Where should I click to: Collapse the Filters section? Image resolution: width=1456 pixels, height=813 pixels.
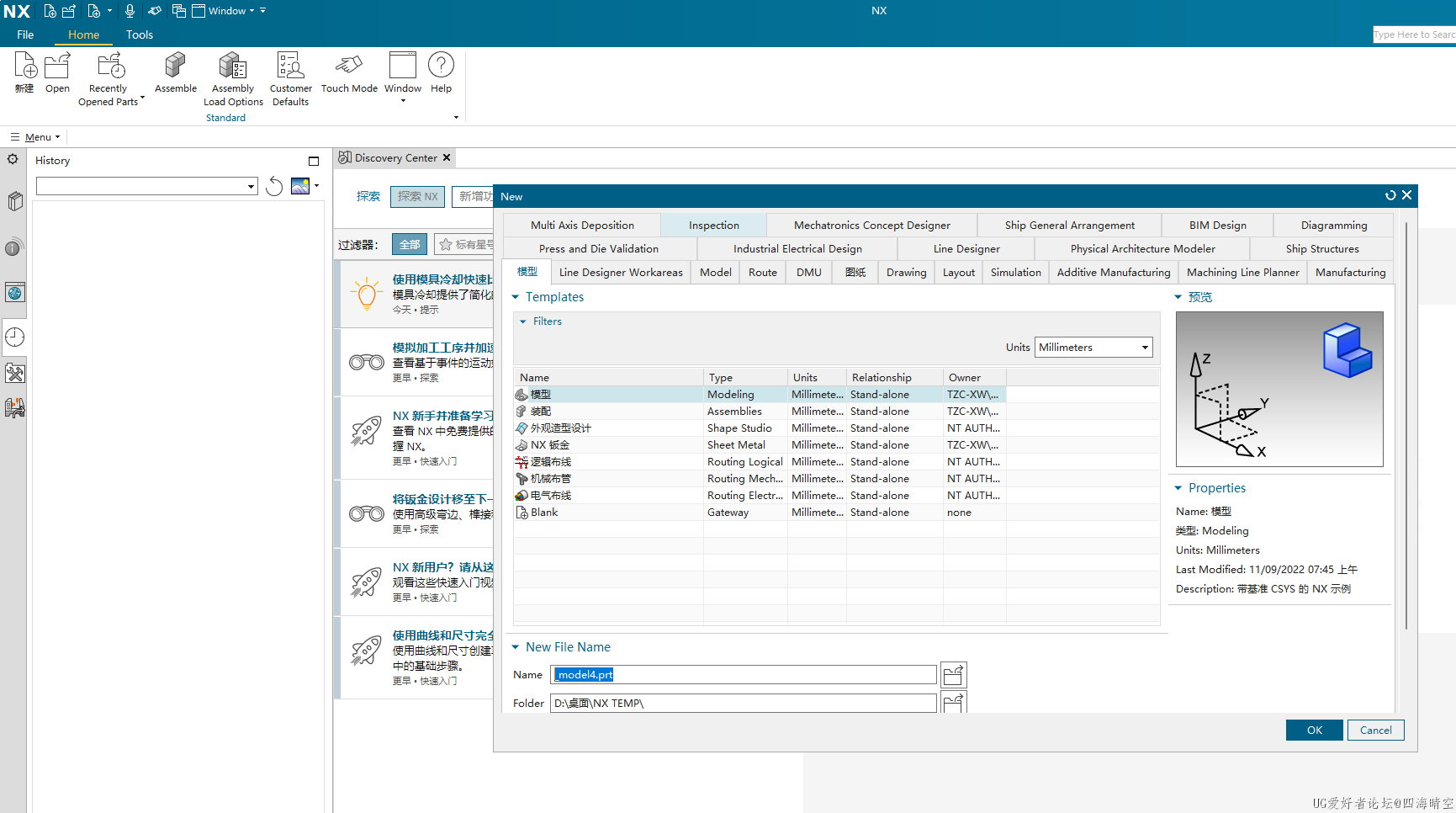(523, 321)
